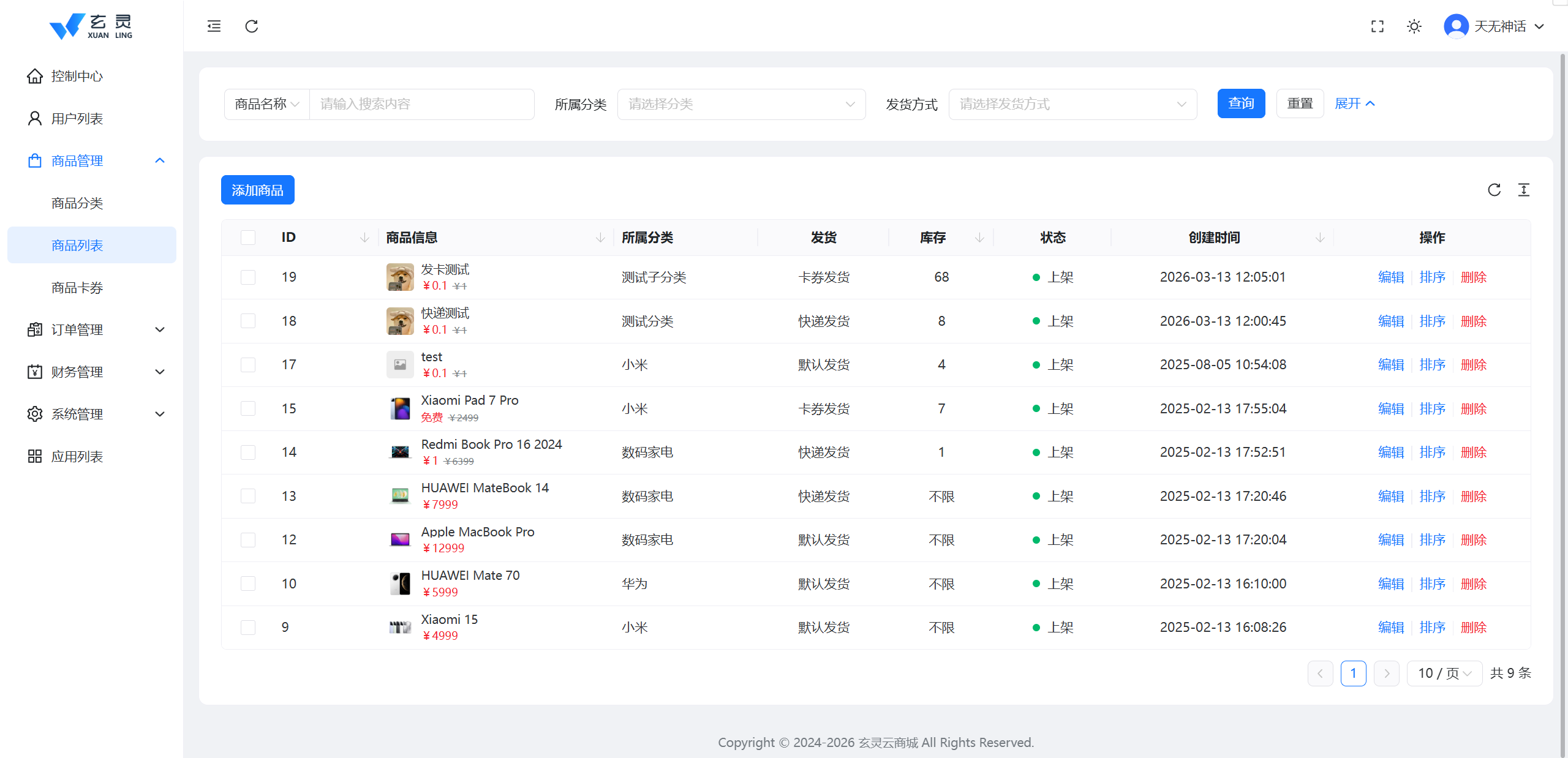Click the 发卡测试 product thumbnail image

point(400,277)
